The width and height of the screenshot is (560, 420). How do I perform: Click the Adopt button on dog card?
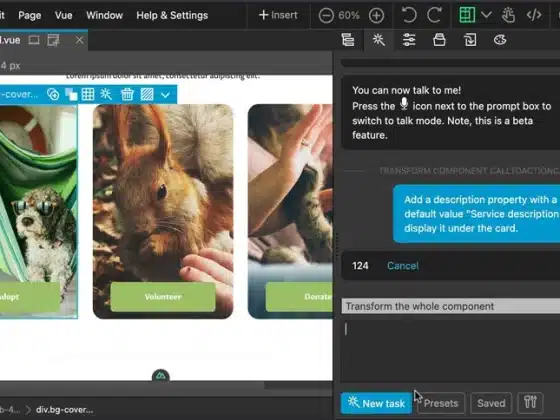click(x=30, y=296)
